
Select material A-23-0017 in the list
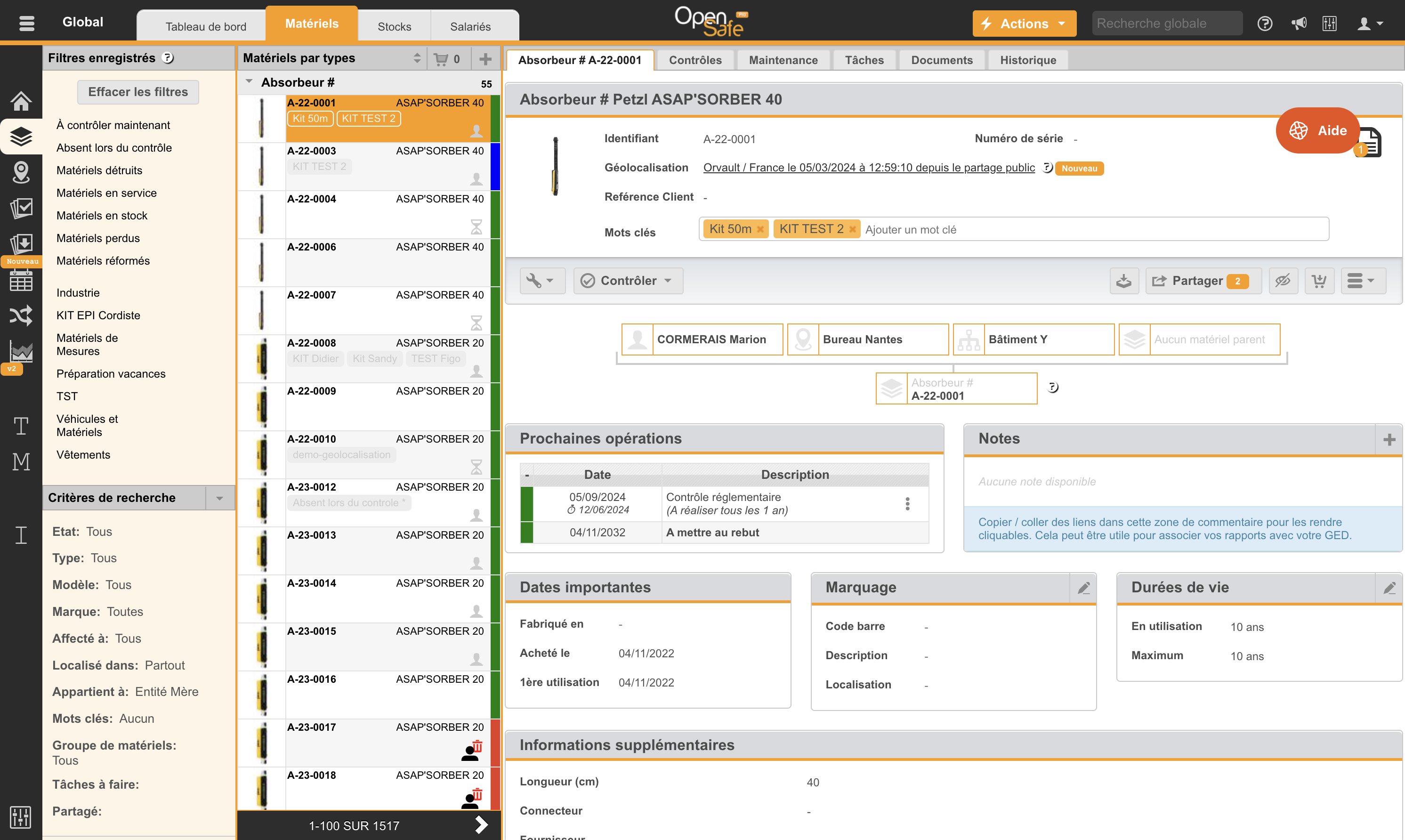[x=368, y=743]
